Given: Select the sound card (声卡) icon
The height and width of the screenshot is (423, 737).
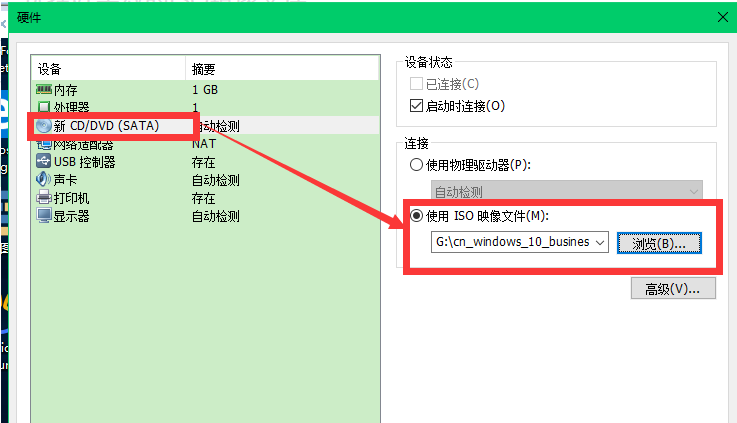Looking at the screenshot, I should point(44,180).
